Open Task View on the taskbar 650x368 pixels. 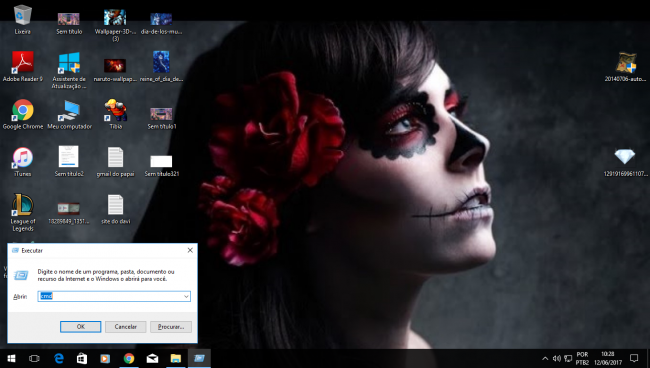tap(34, 358)
